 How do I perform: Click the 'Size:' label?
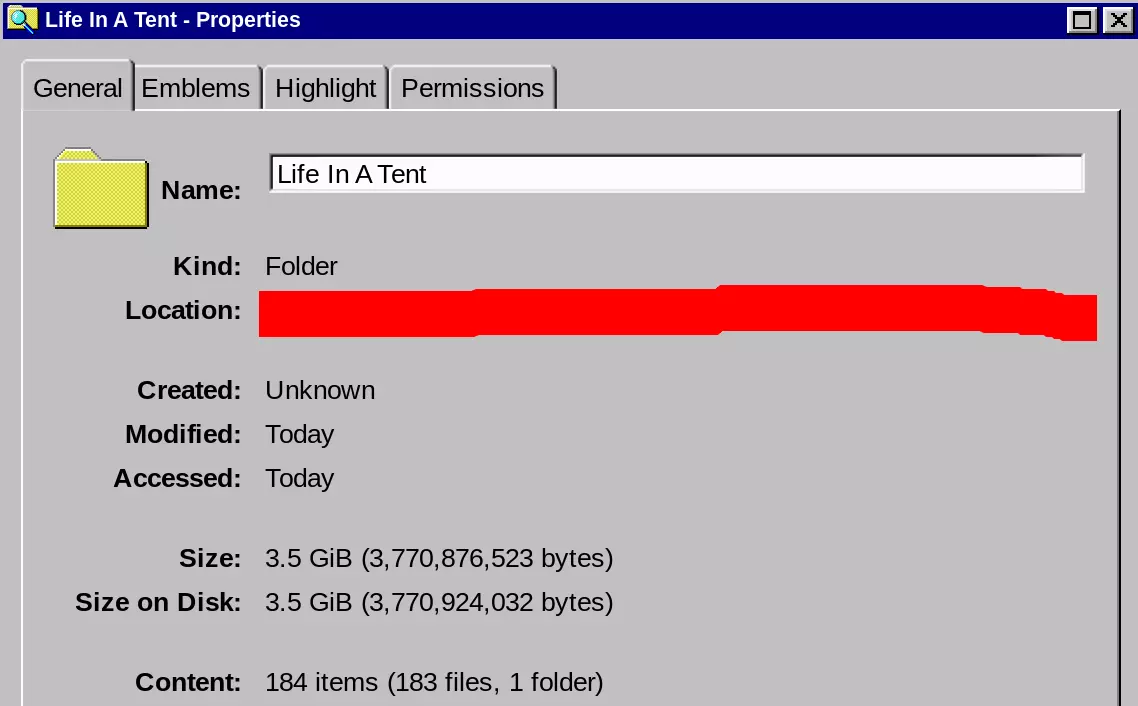point(210,559)
